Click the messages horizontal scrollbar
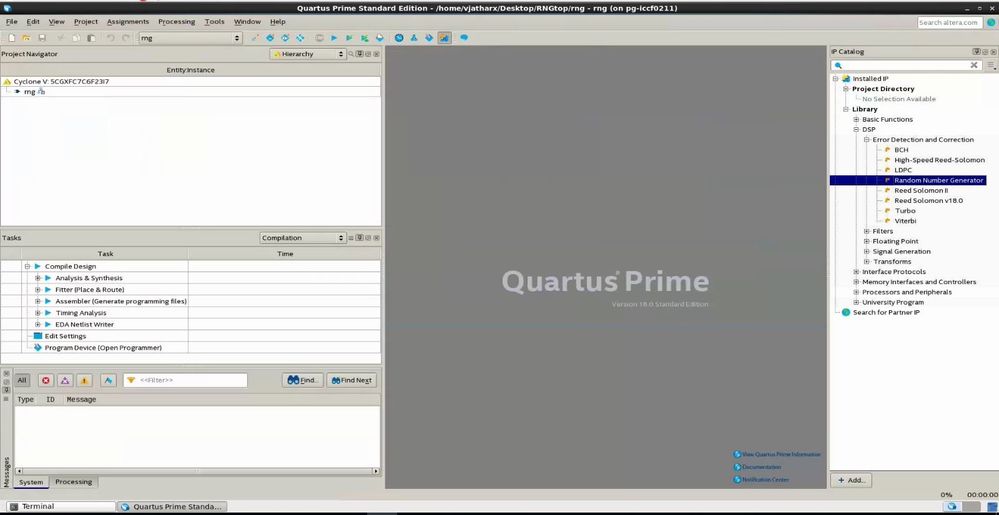 pyautogui.click(x=197, y=471)
